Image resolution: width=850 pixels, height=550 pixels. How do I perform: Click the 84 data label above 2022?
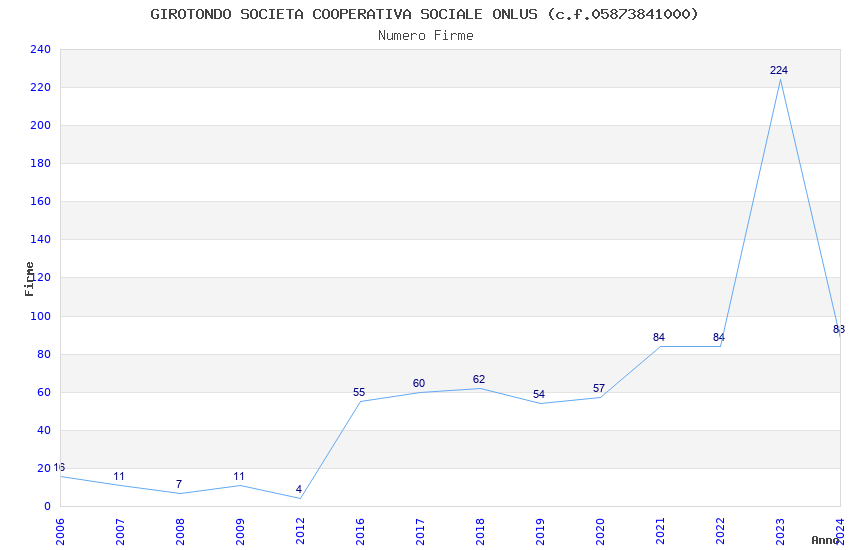(719, 337)
